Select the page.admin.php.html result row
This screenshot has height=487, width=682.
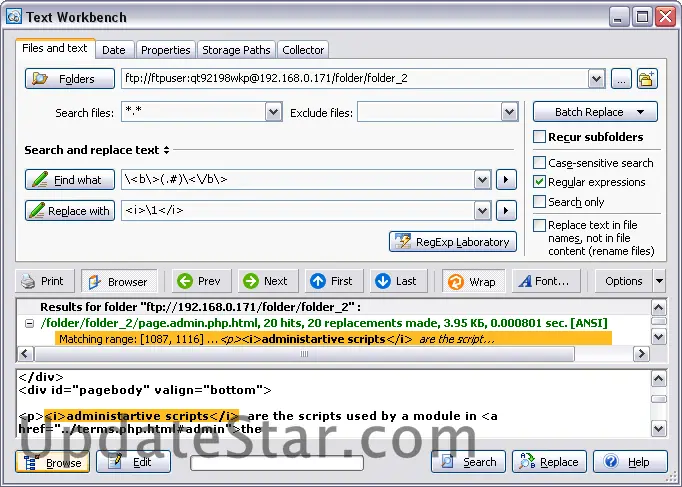click(x=324, y=323)
